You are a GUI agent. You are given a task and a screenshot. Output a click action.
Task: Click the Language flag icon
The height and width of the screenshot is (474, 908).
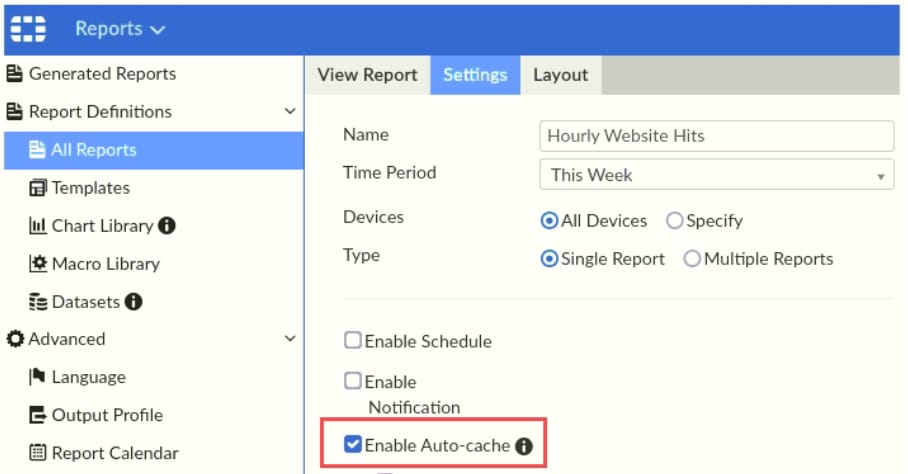[x=38, y=377]
